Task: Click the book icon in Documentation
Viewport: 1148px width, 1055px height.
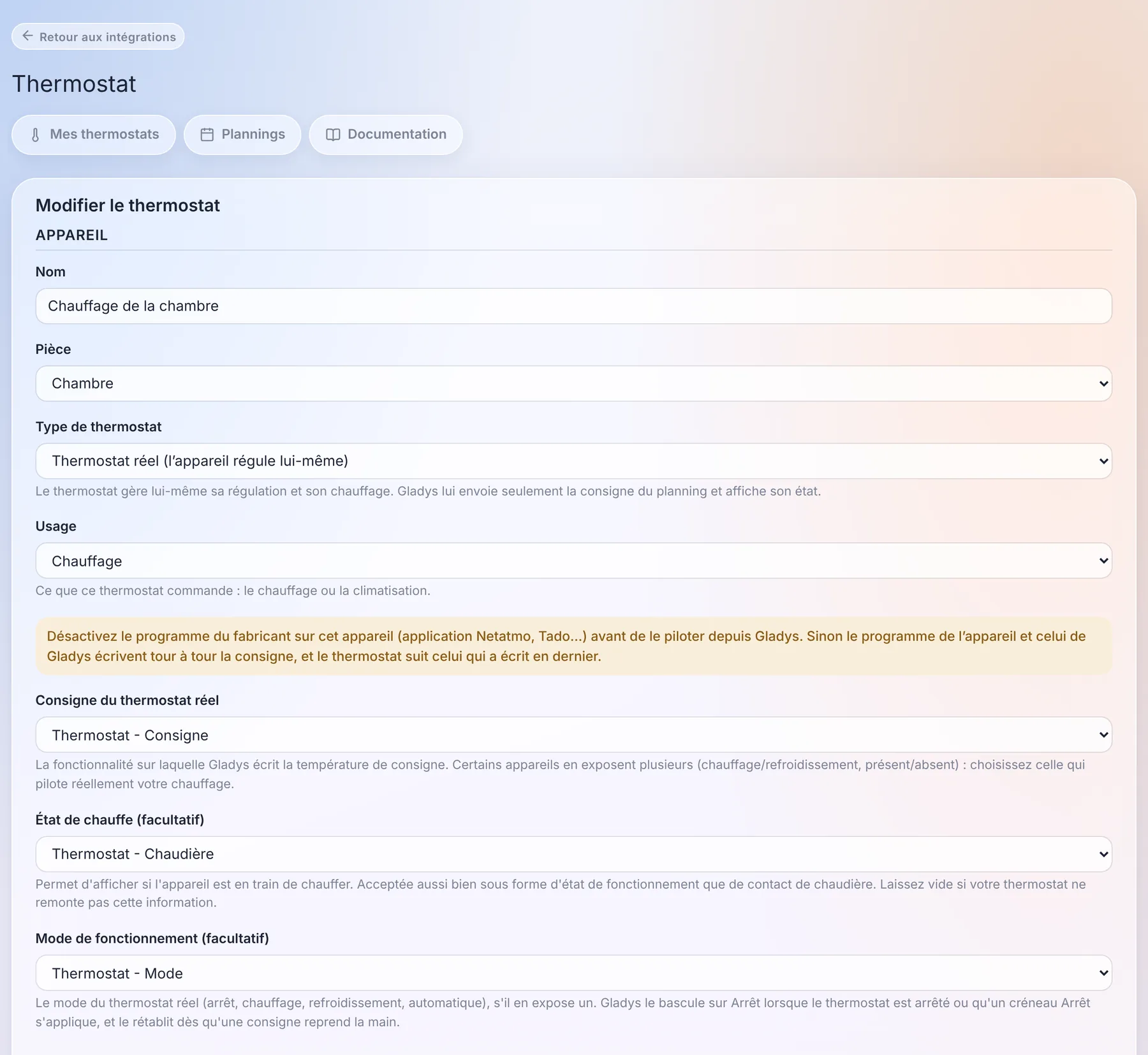Action: [x=333, y=135]
